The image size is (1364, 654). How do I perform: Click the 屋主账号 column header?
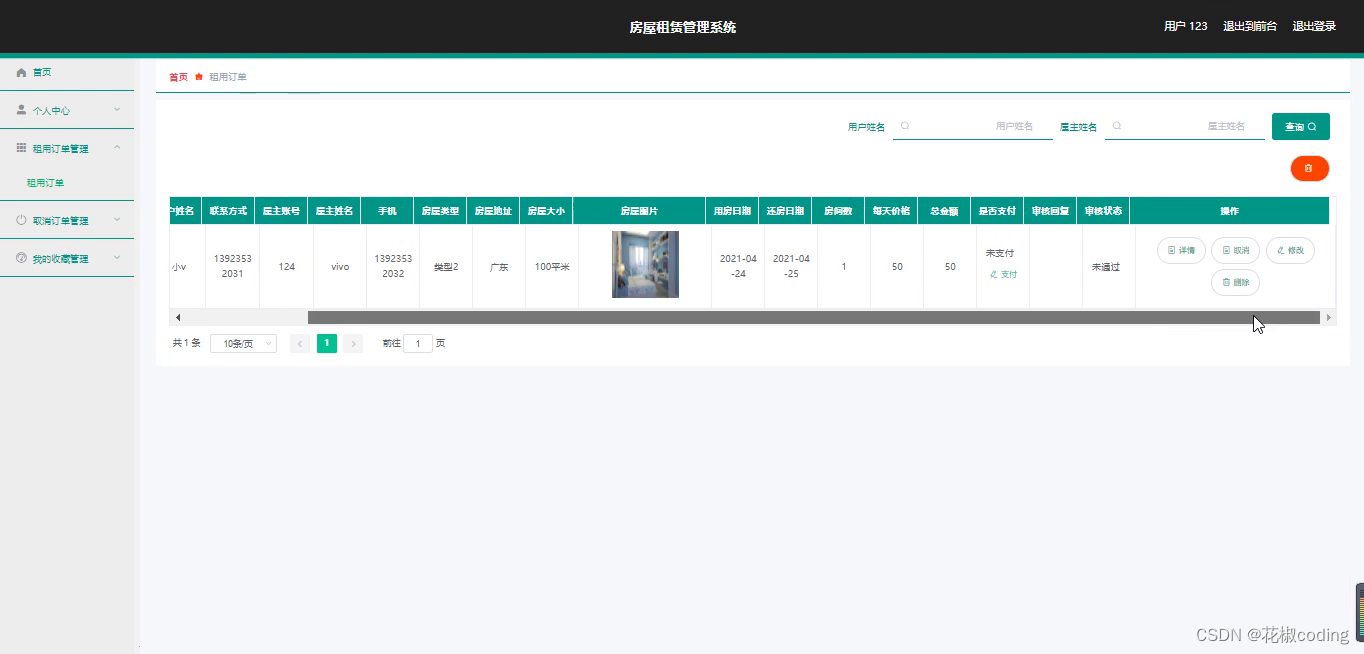point(281,211)
